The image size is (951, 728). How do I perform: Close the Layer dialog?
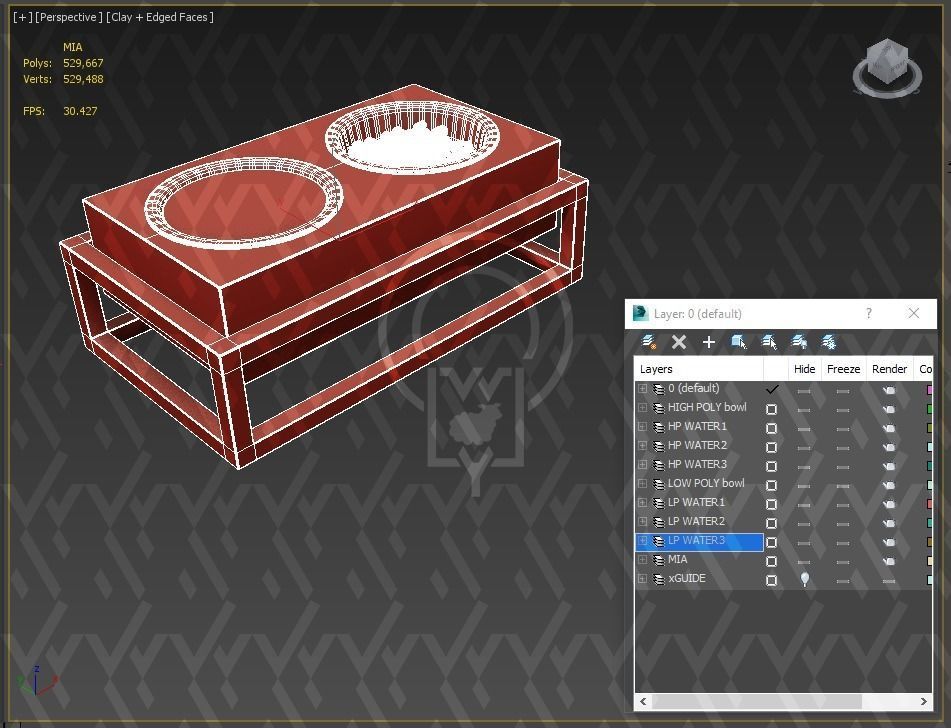[913, 313]
